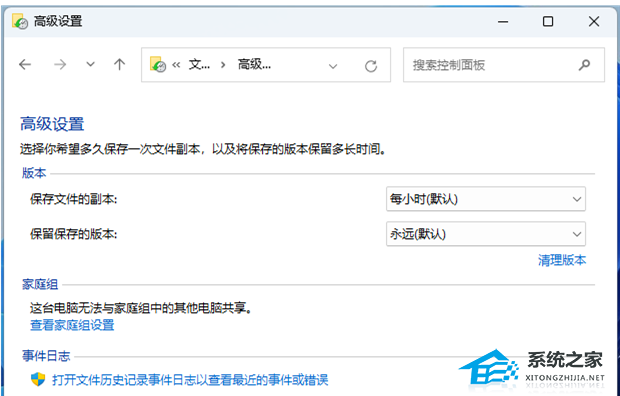620x396 pixels.
Task: Click the 高级设置 page heading
Action: click(x=52, y=124)
